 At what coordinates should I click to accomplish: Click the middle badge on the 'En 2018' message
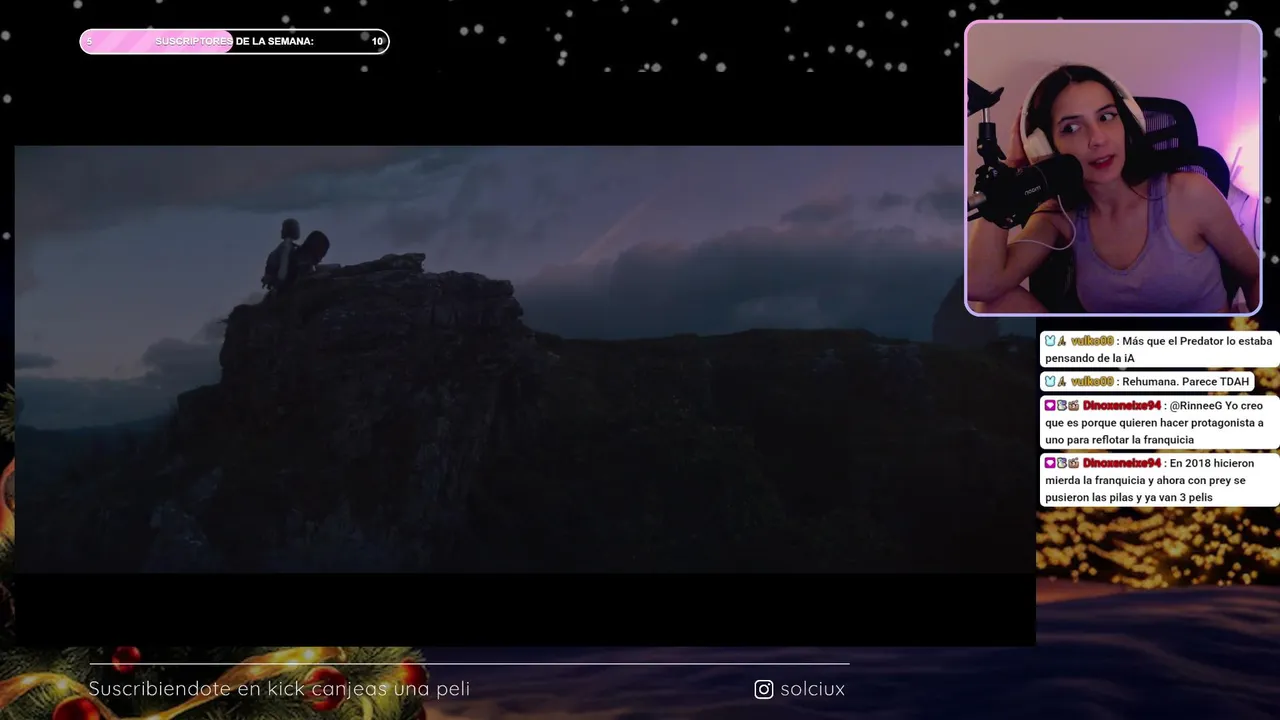pos(1062,463)
